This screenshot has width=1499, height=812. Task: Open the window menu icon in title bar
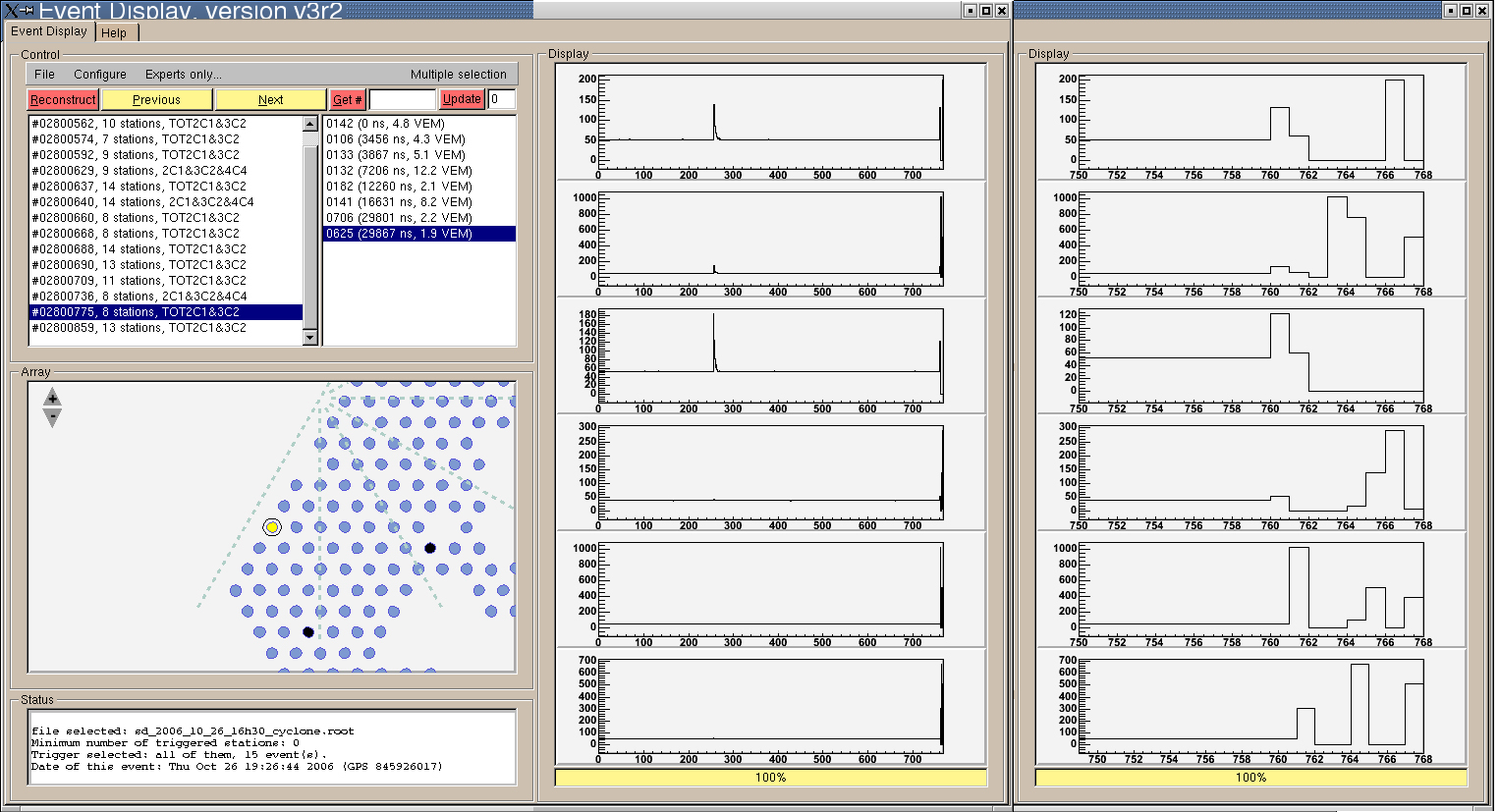(x=12, y=10)
